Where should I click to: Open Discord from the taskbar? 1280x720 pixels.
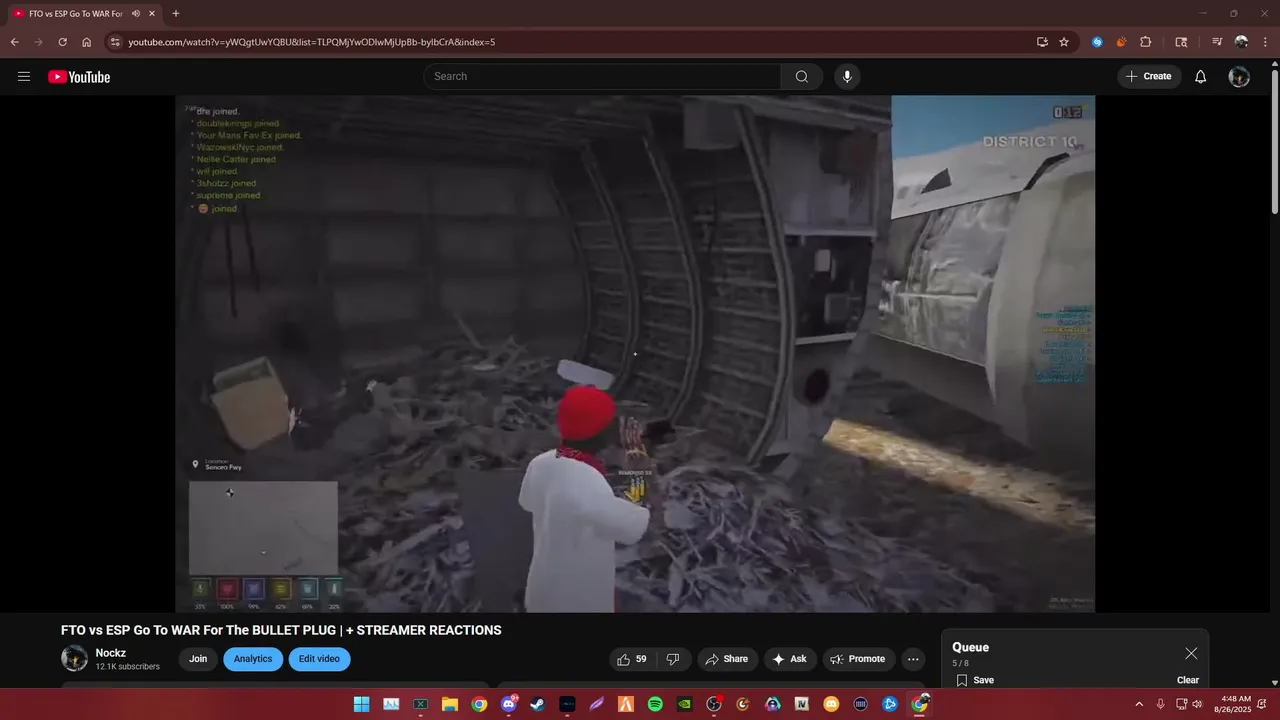[508, 704]
